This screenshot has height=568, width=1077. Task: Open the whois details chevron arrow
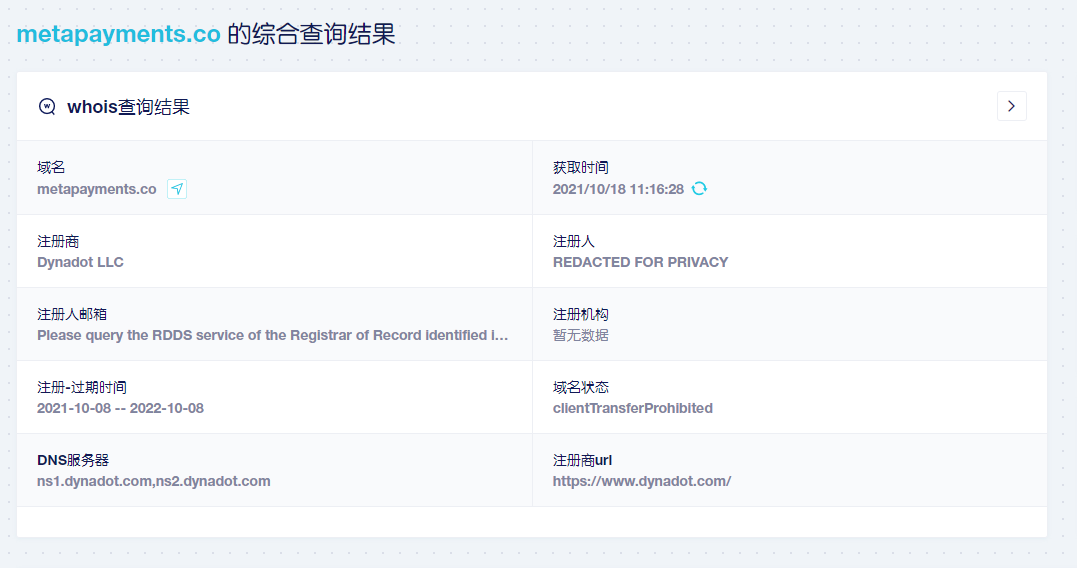pos(1011,106)
